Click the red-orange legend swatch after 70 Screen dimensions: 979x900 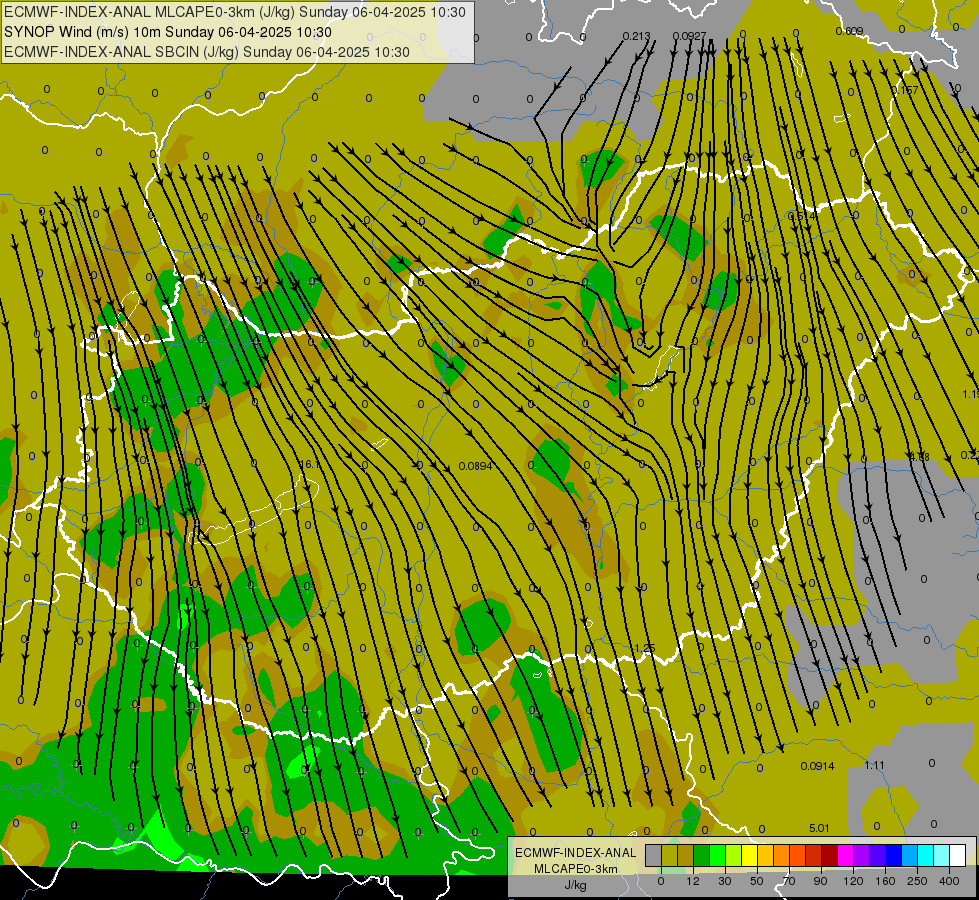[798, 855]
